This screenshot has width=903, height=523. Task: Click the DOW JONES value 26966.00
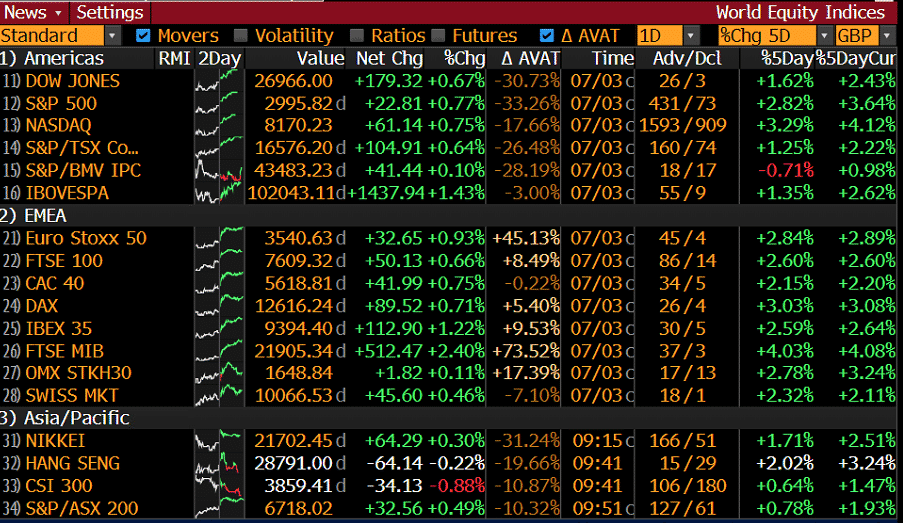(x=293, y=81)
